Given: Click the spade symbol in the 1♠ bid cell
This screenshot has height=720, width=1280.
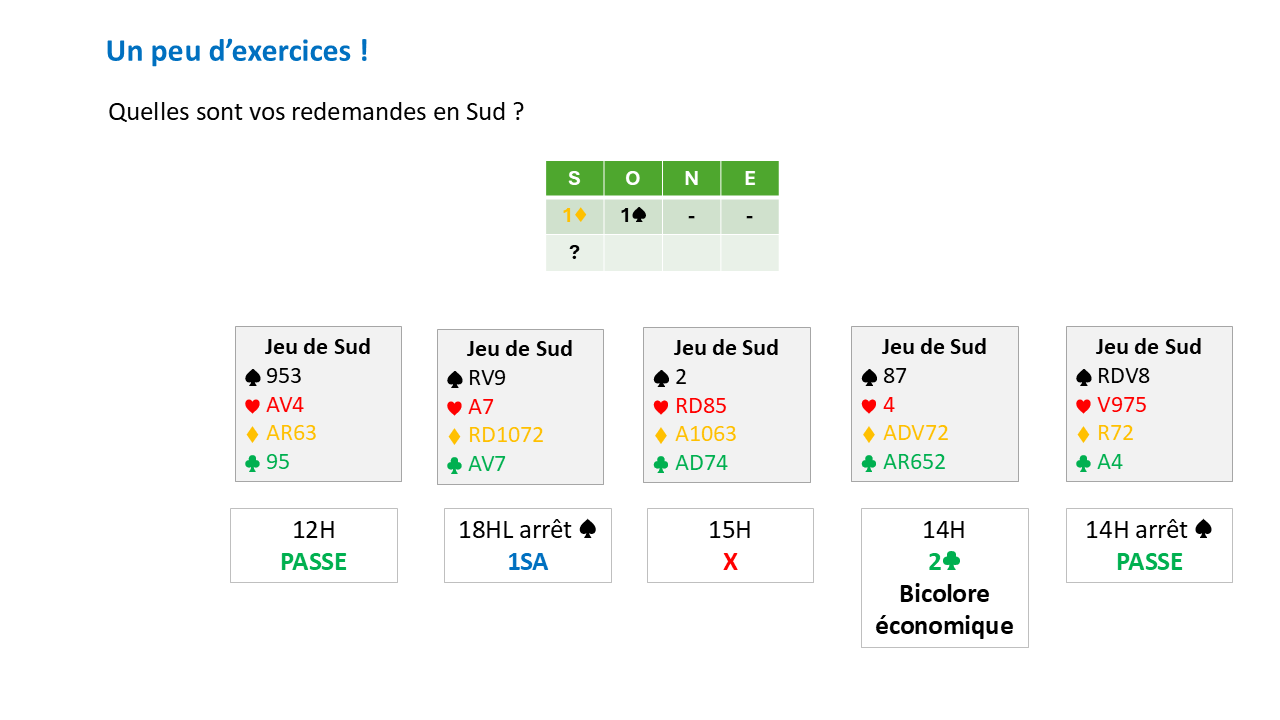Looking at the screenshot, I should 638,215.
